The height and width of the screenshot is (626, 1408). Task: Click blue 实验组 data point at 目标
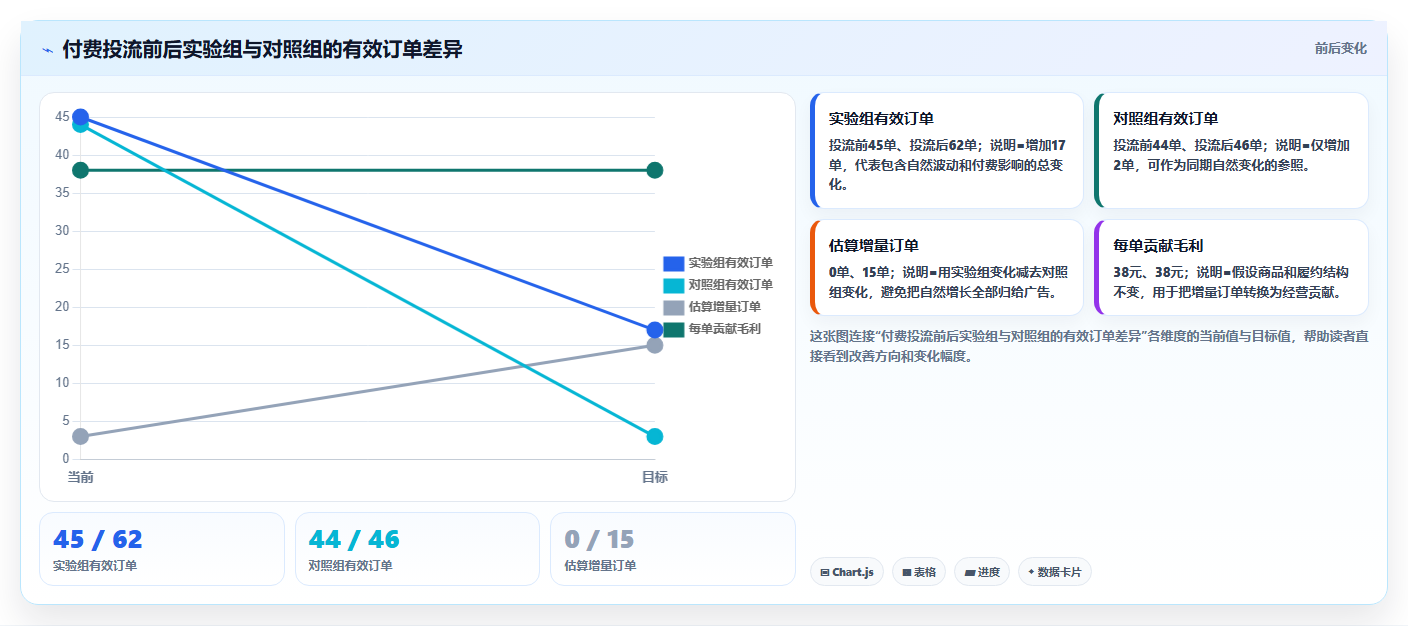click(x=655, y=330)
